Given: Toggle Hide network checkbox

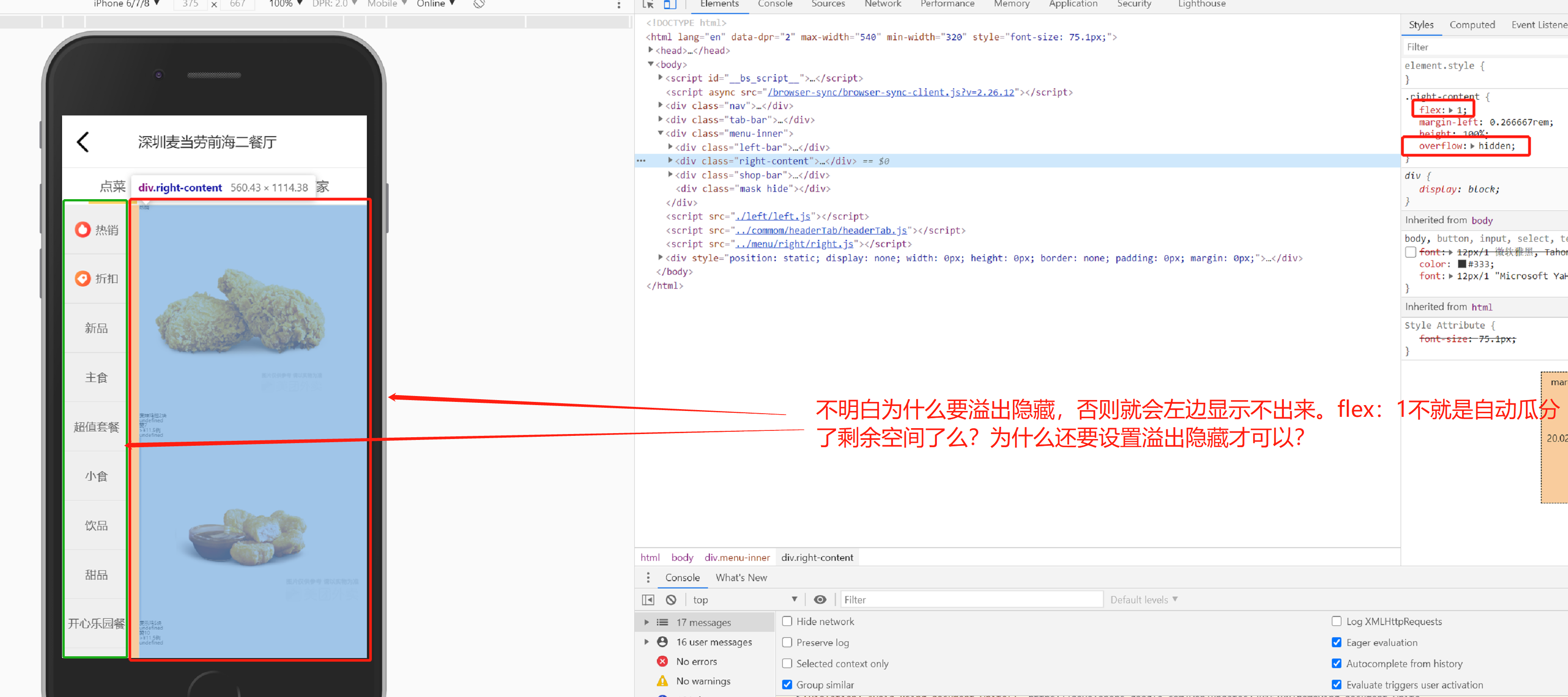Looking at the screenshot, I should [787, 621].
